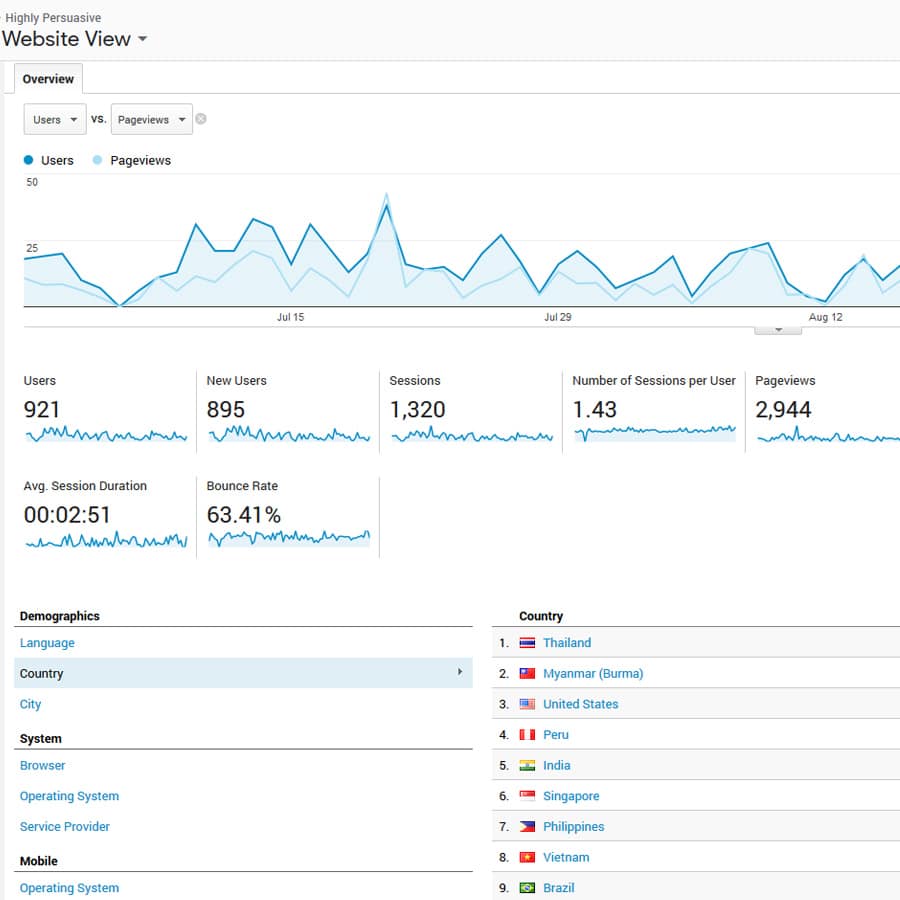Click the Users sparkline under 921
900x900 pixels.
106,435
